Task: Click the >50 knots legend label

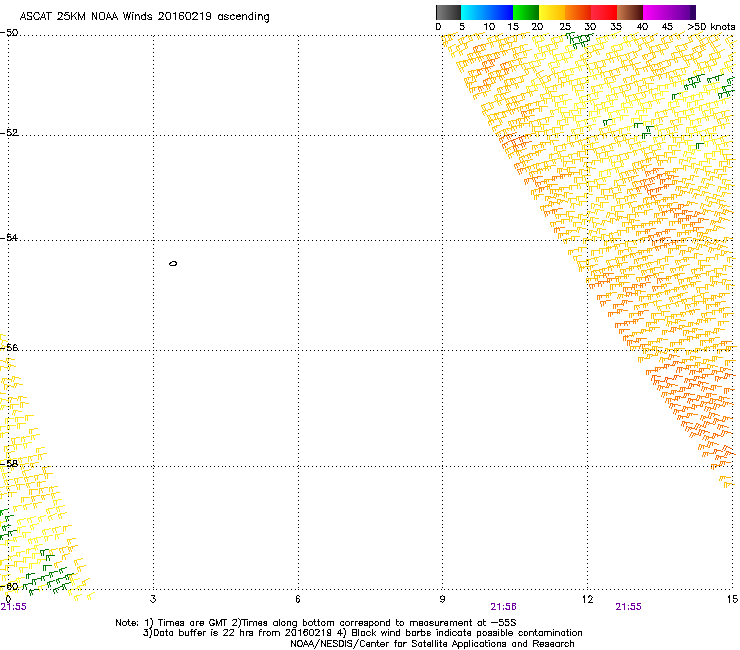Action: 711,27
